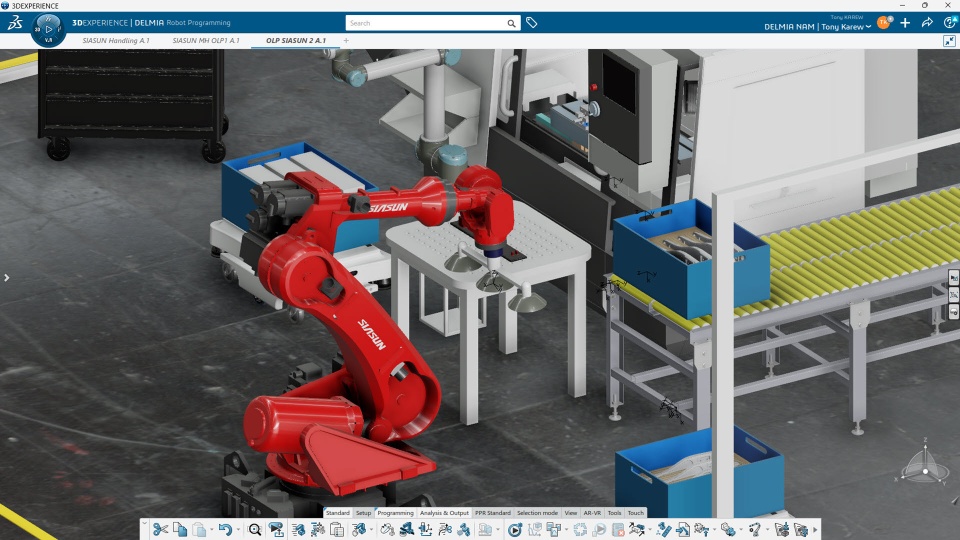Open the AR-VR toolbar section

[x=592, y=513]
